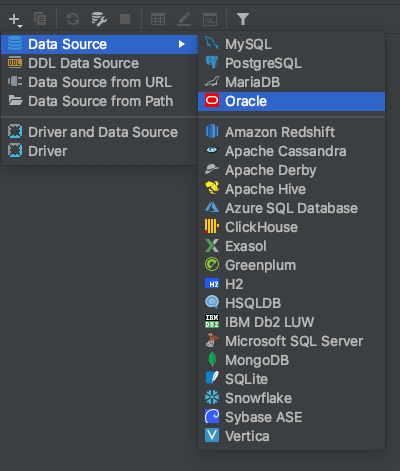Screen dimensions: 400x471
Task: Click the Edit pencil icon
Action: coord(184,19)
